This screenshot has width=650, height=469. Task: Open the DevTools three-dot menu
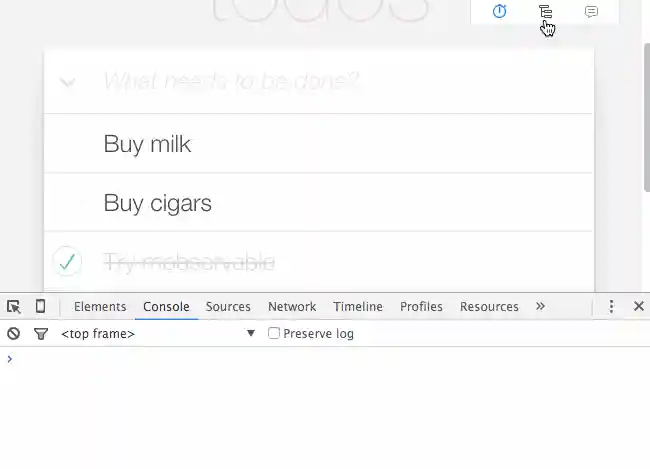tap(611, 306)
